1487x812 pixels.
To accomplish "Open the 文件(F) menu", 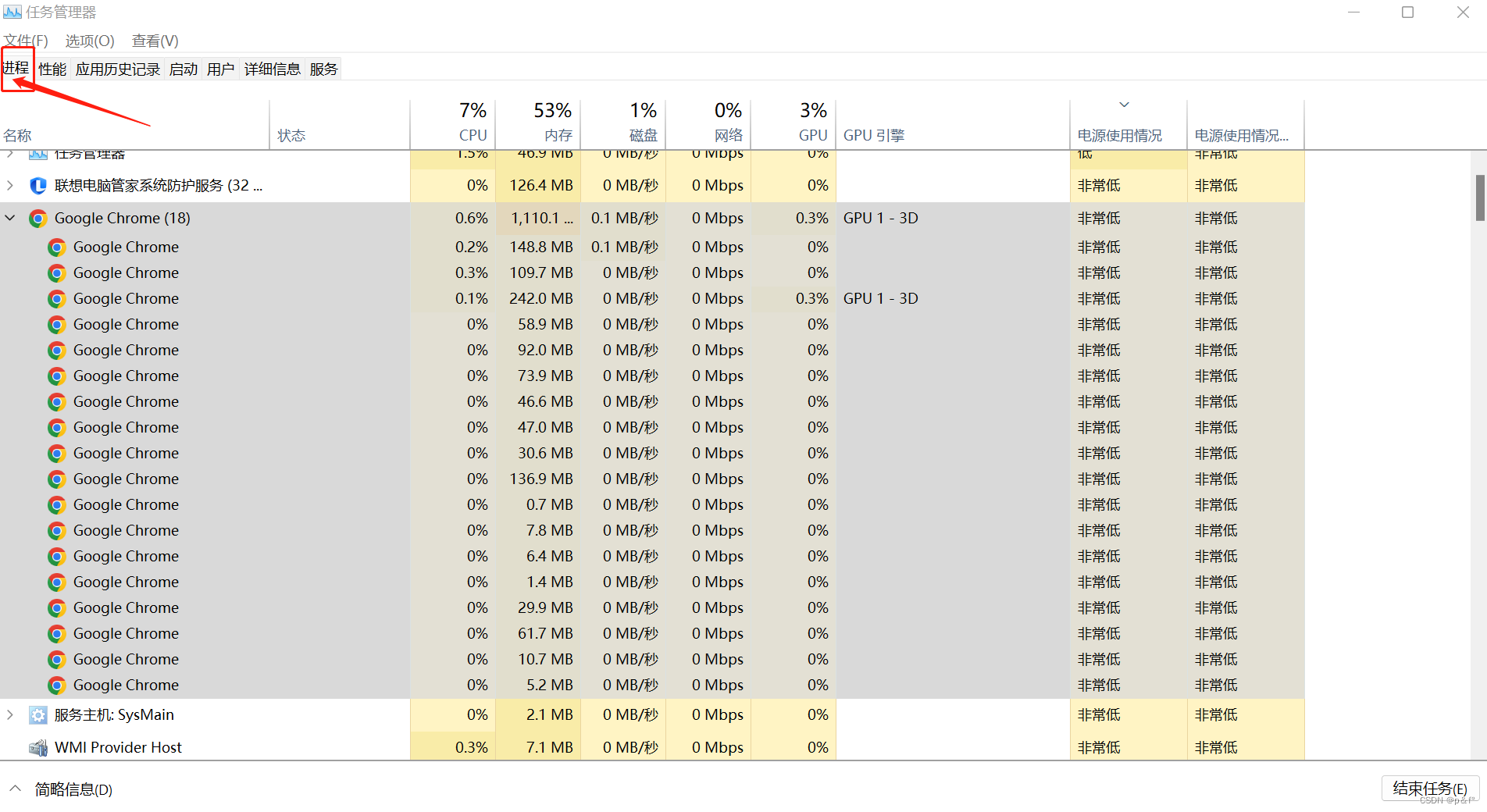I will click(26, 41).
